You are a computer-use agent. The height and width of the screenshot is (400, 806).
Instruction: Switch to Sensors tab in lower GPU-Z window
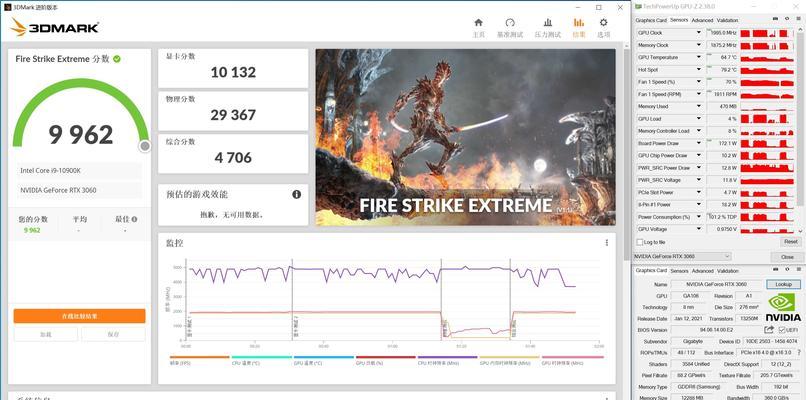[x=679, y=271]
